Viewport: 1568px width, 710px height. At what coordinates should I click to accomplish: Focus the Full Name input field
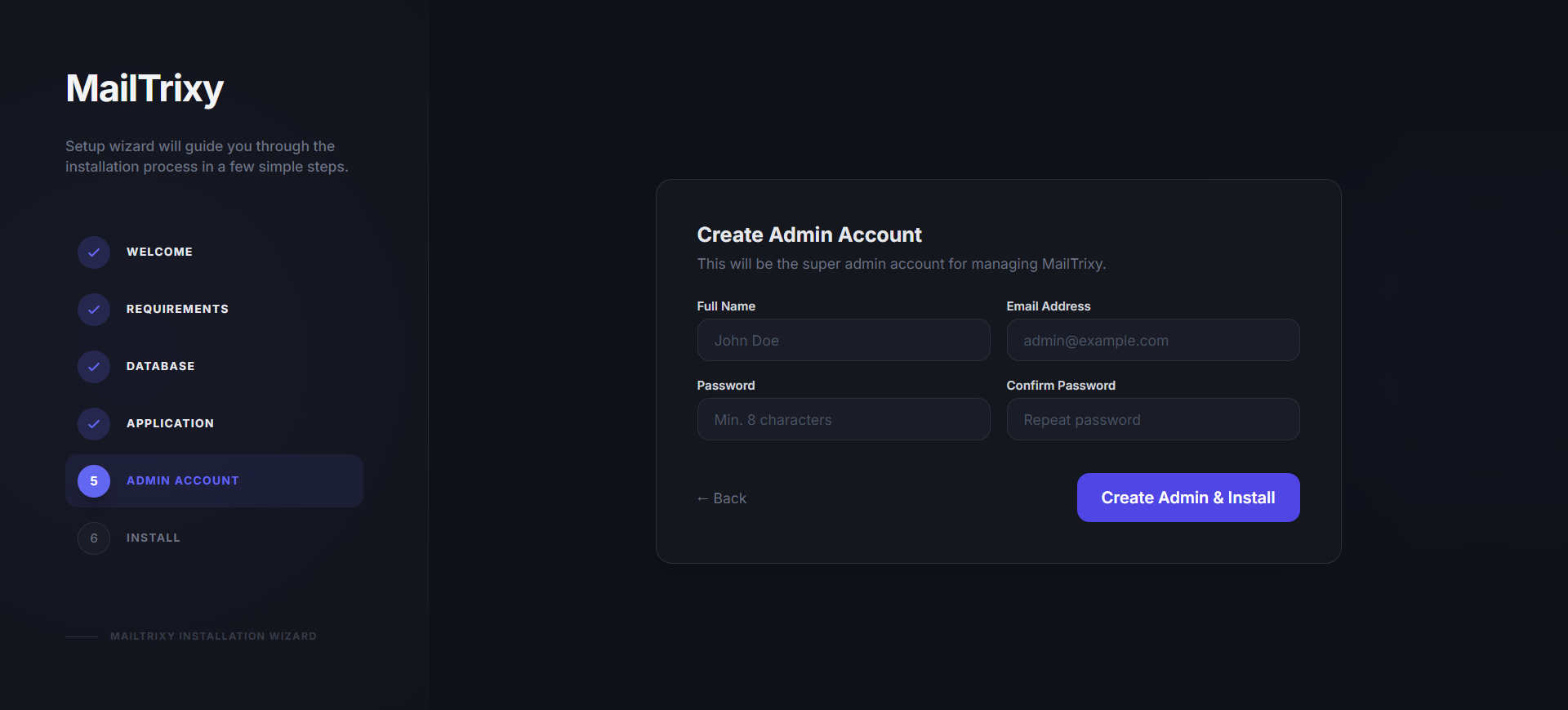844,340
